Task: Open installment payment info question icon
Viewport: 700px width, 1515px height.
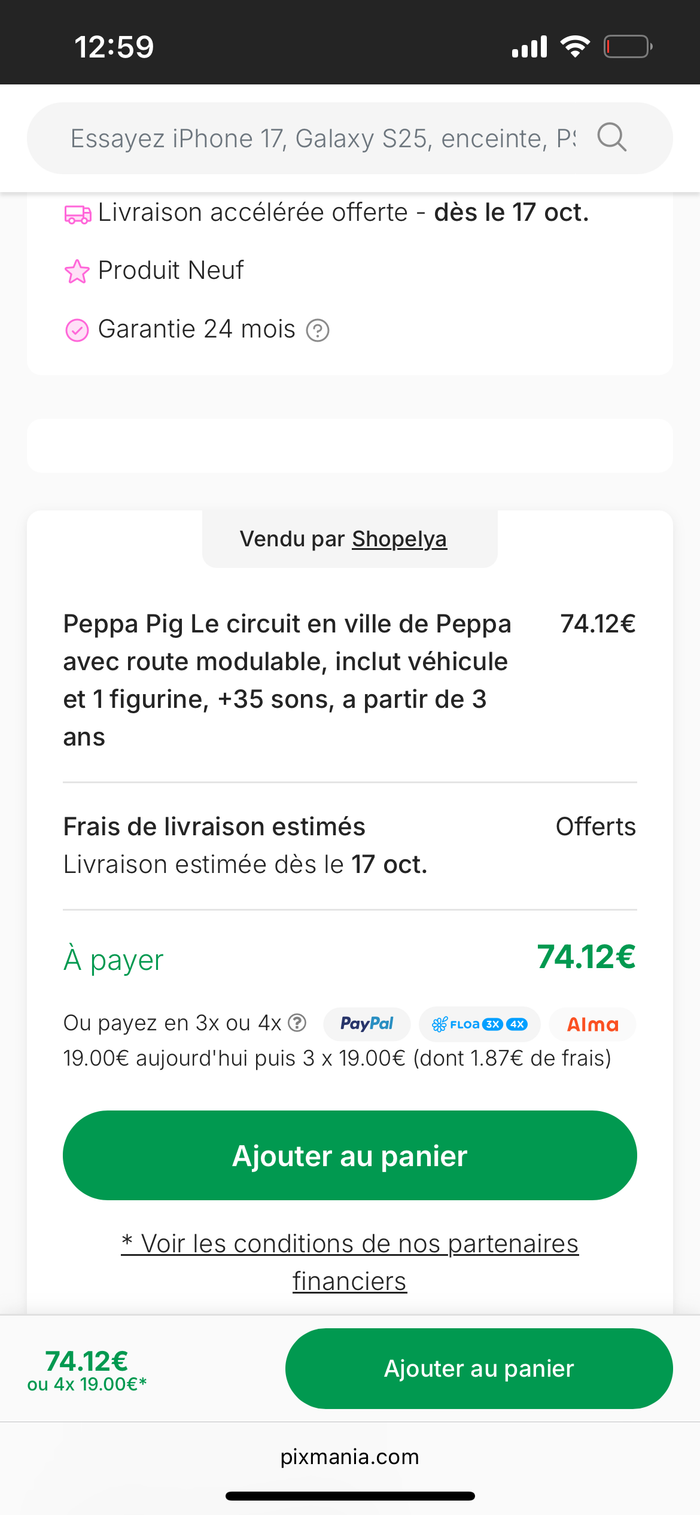Action: 297,1023
